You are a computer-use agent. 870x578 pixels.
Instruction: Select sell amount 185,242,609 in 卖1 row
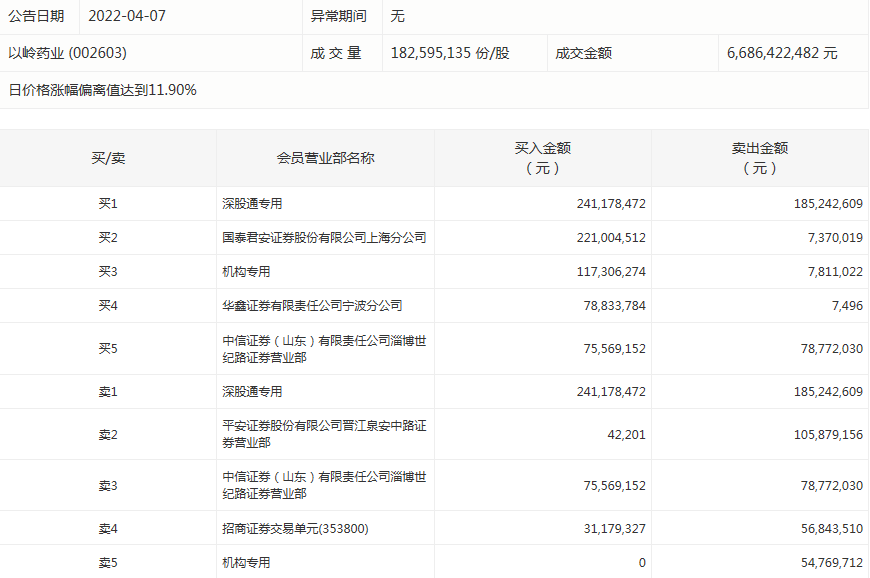tap(828, 392)
